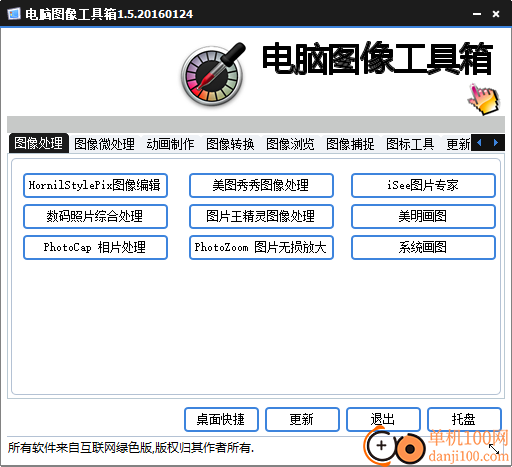Launch 美明画图

click(423, 216)
